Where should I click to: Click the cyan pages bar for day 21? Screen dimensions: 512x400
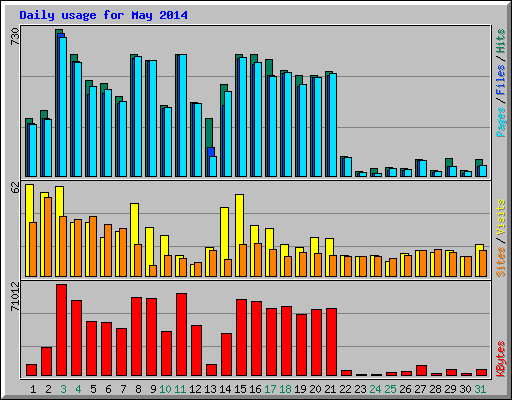point(333,125)
